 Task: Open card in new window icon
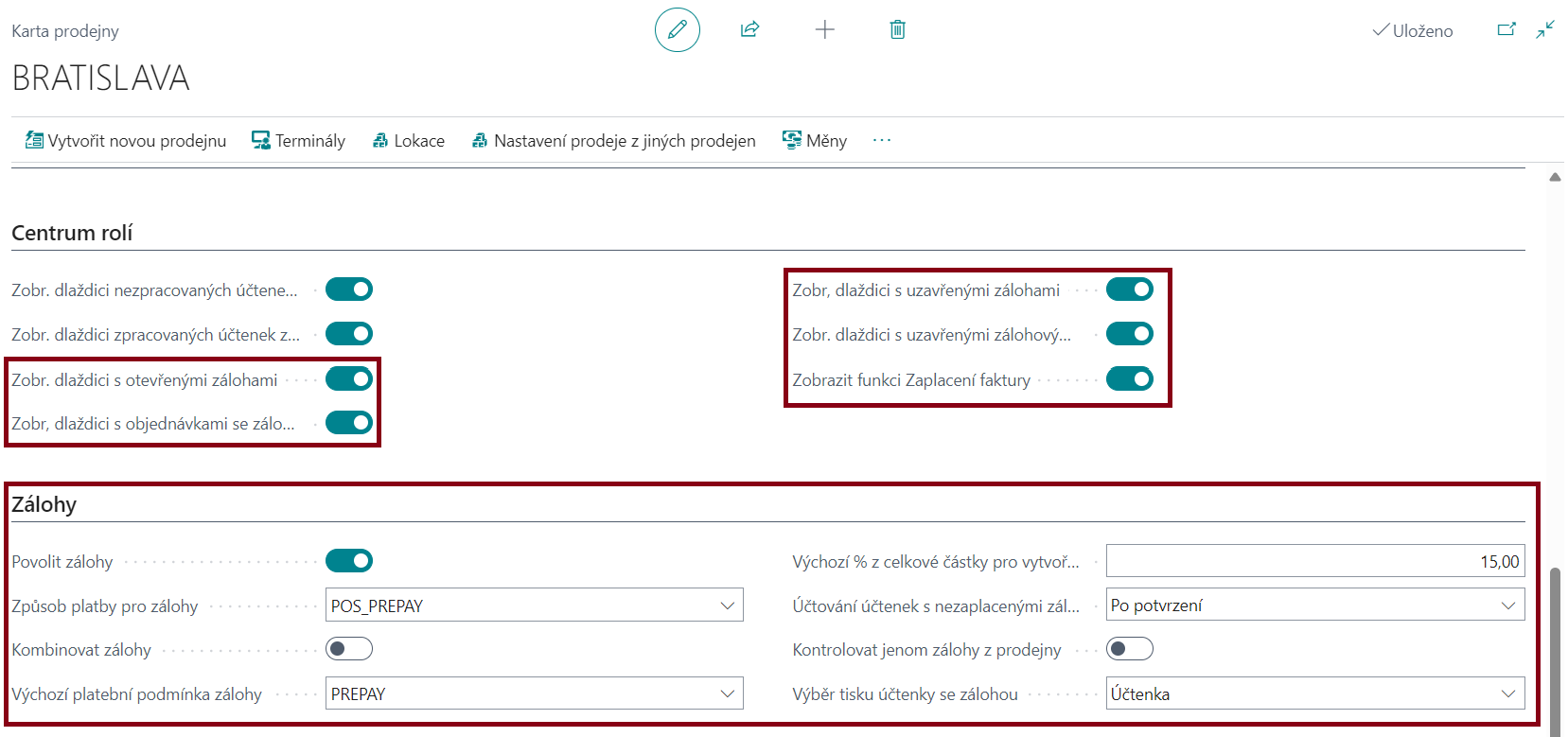pyautogui.click(x=1506, y=29)
